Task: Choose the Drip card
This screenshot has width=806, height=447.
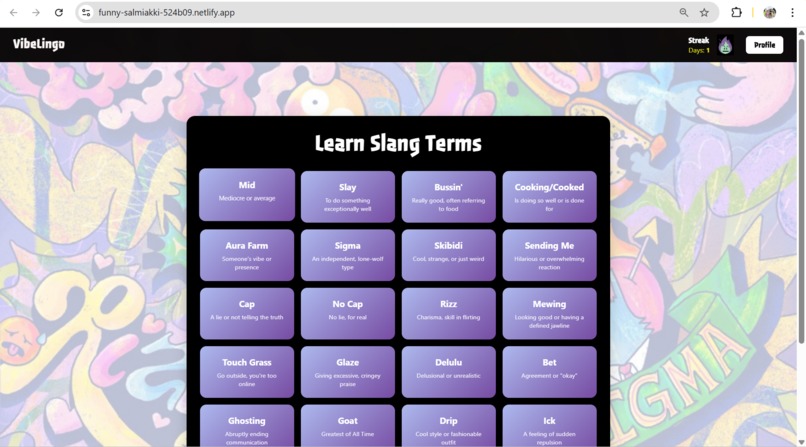Action: click(448, 426)
